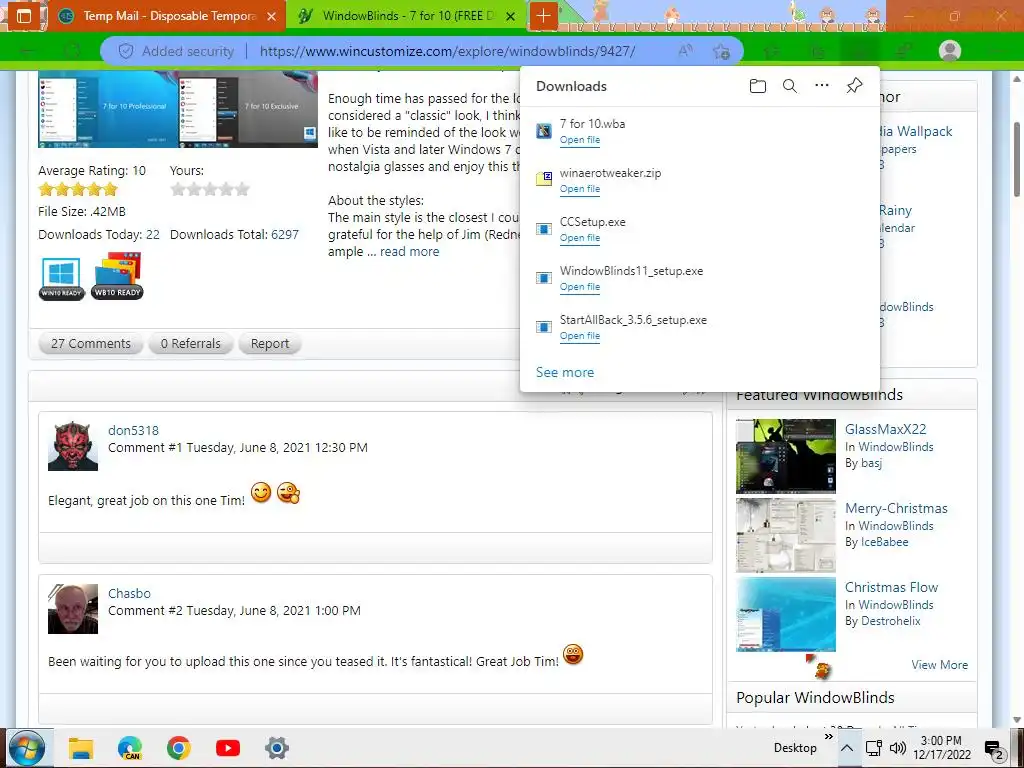
Task: Click Open file under CCSetup.exe
Action: (579, 238)
